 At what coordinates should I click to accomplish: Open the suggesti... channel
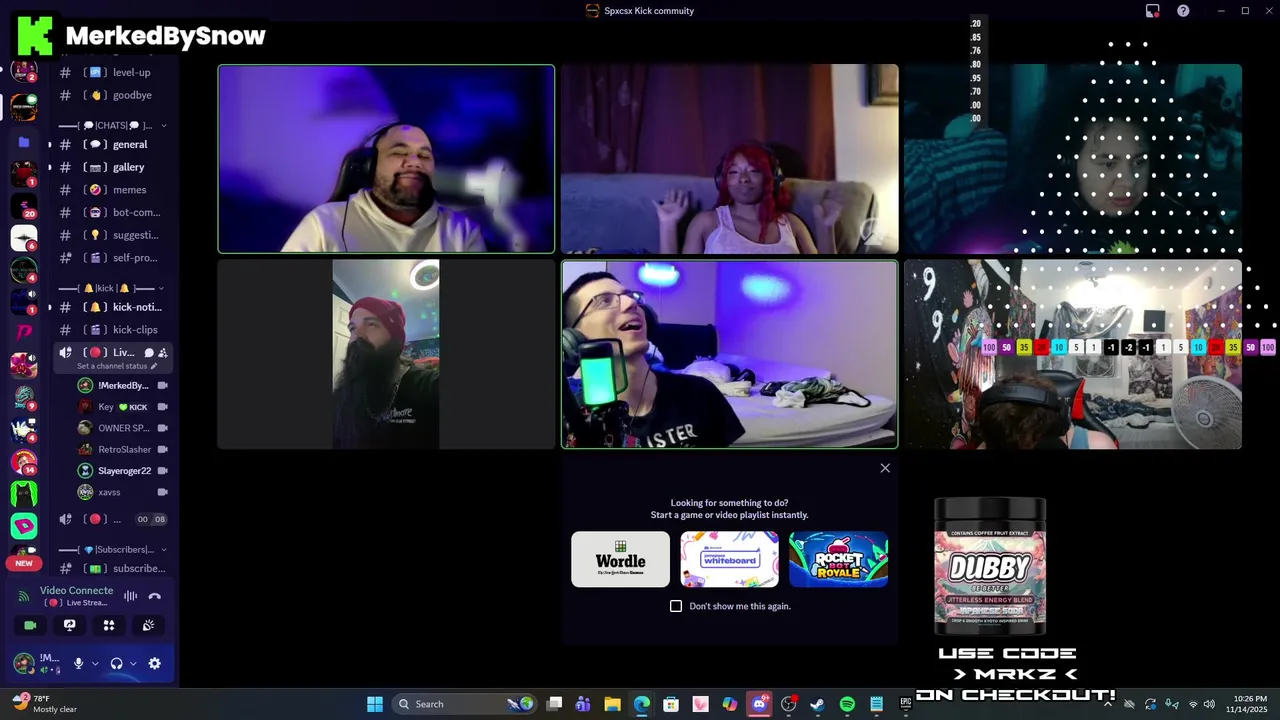tap(113, 235)
